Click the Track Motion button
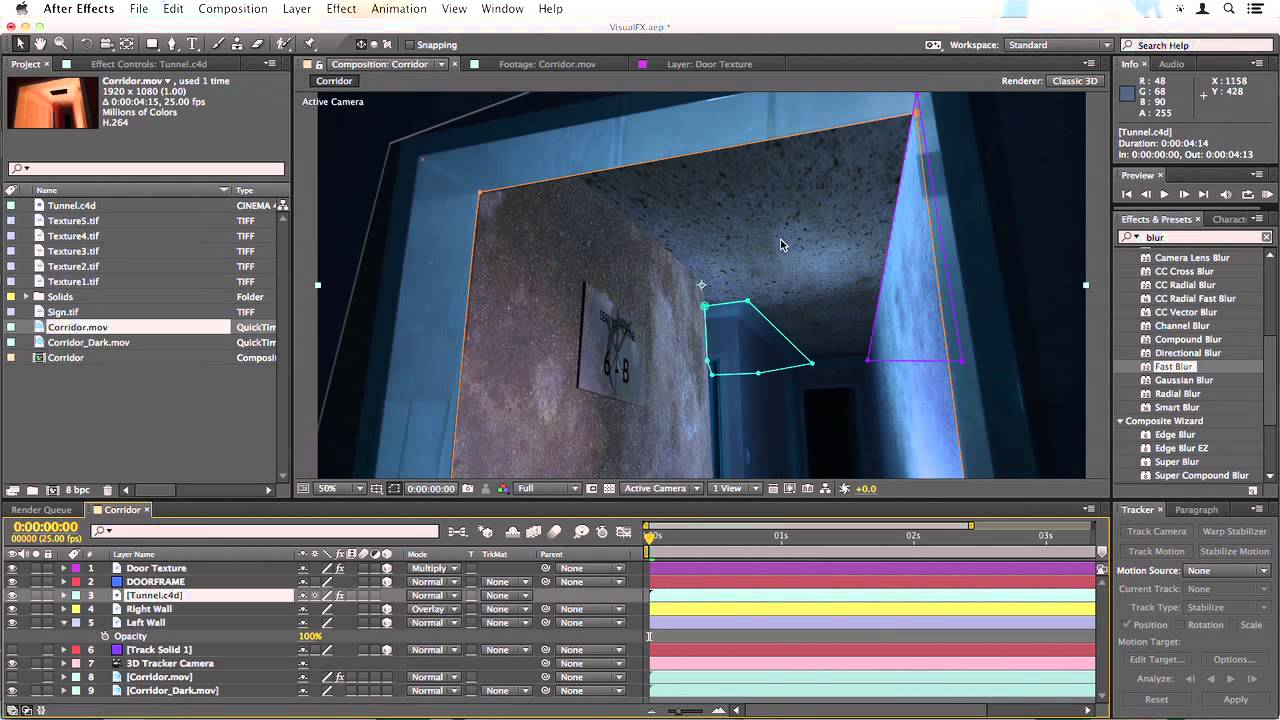This screenshot has width=1280, height=720. (1156, 552)
